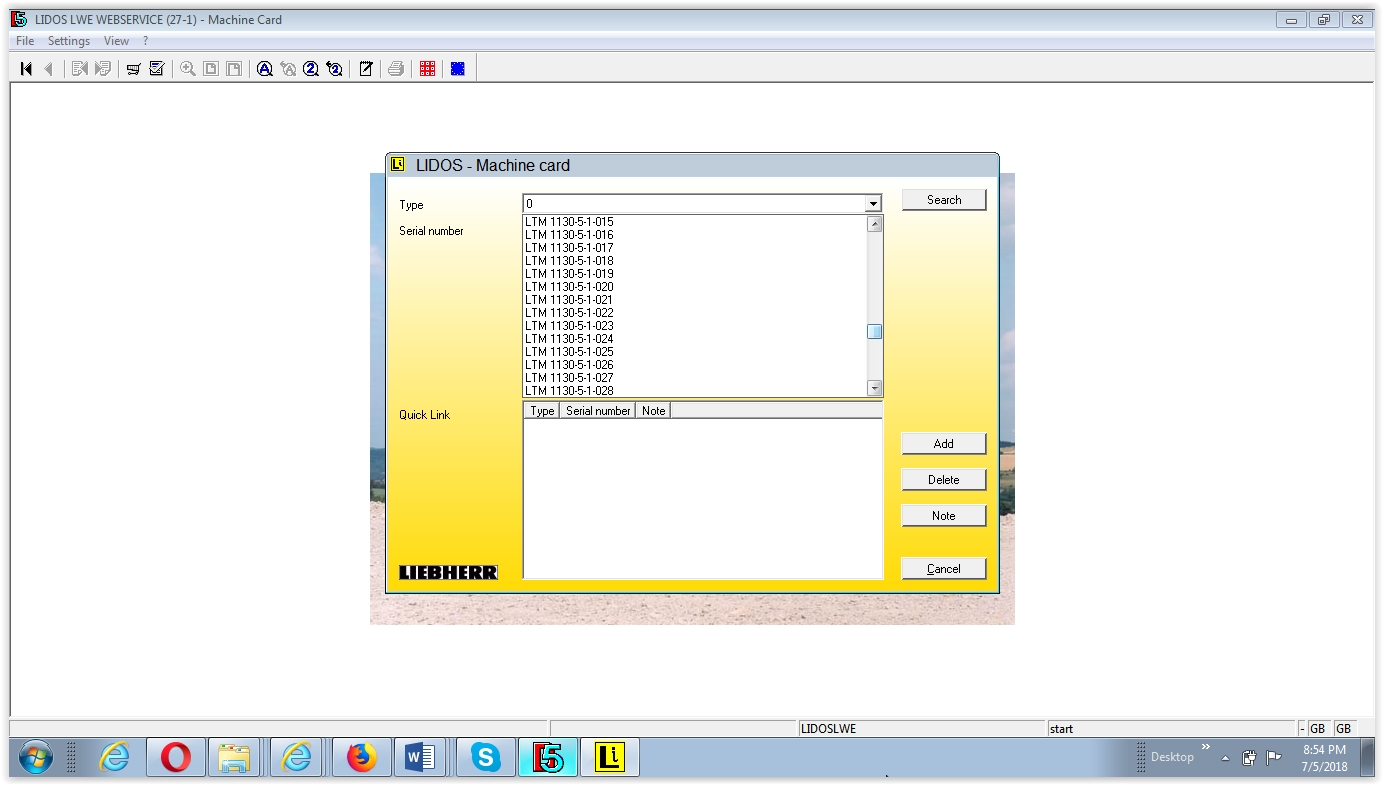Viewport: 1383px width, 785px height.
Task: Open the Settings menu
Action: click(x=69, y=41)
